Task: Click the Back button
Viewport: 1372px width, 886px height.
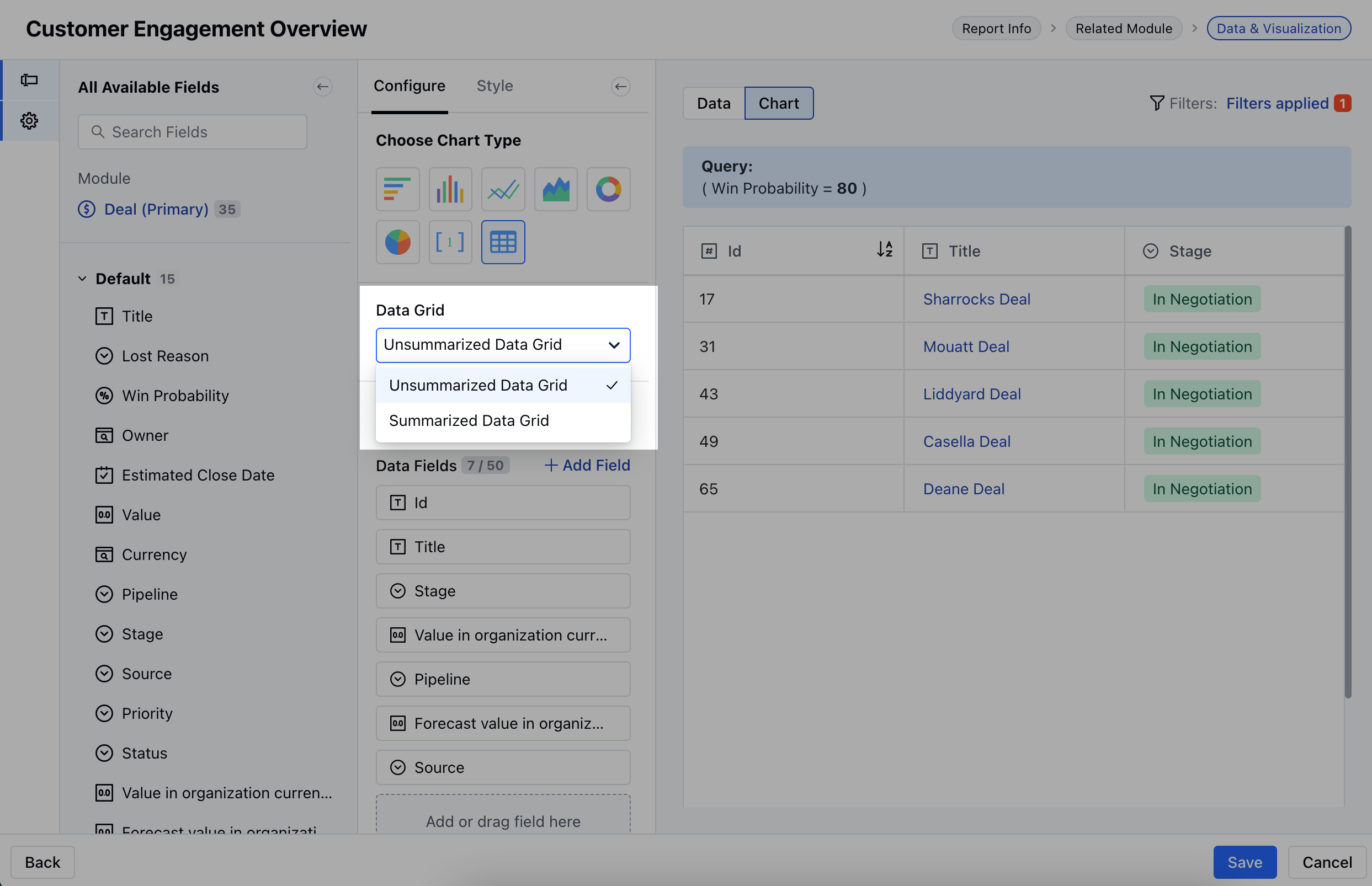Action: pyautogui.click(x=42, y=862)
